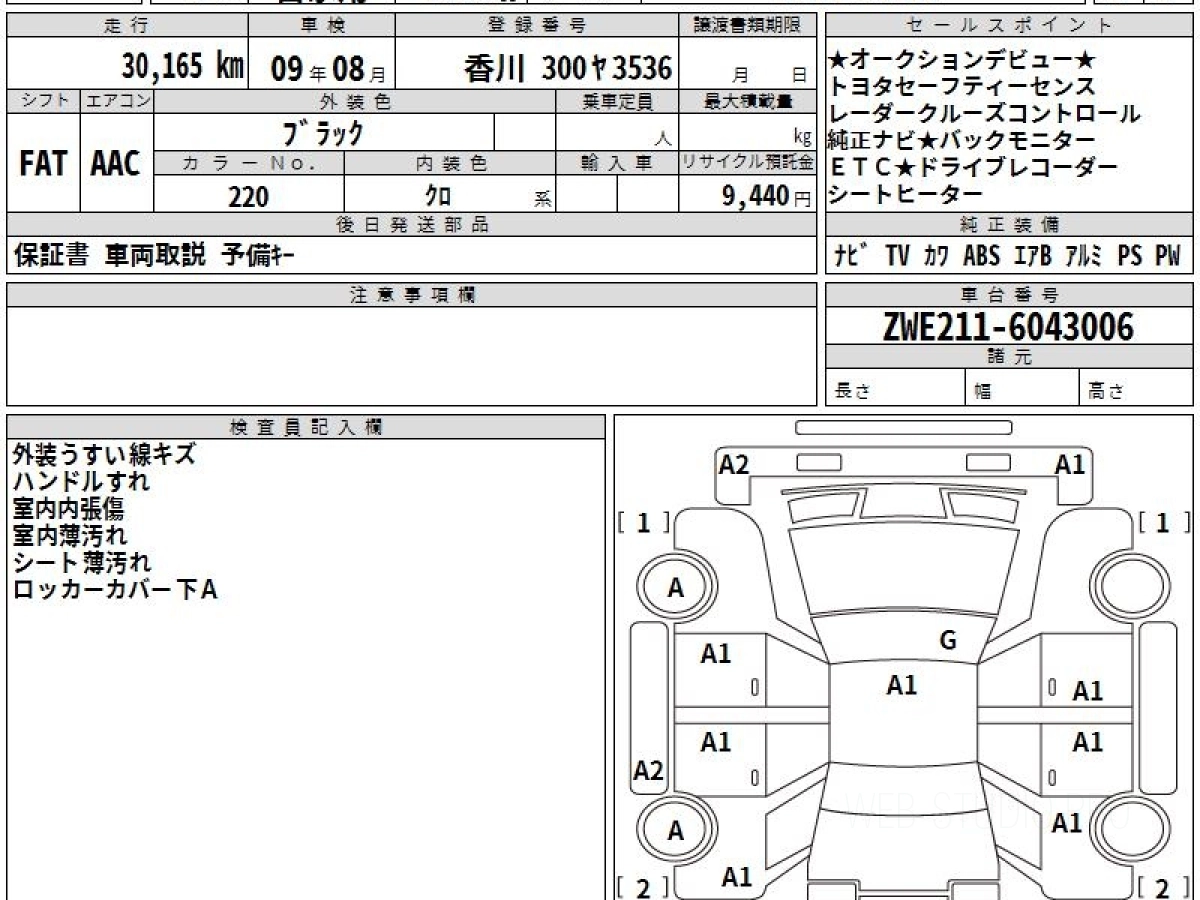Click the 注意事項欄 section header
The width and height of the screenshot is (1200, 900).
tap(412, 294)
